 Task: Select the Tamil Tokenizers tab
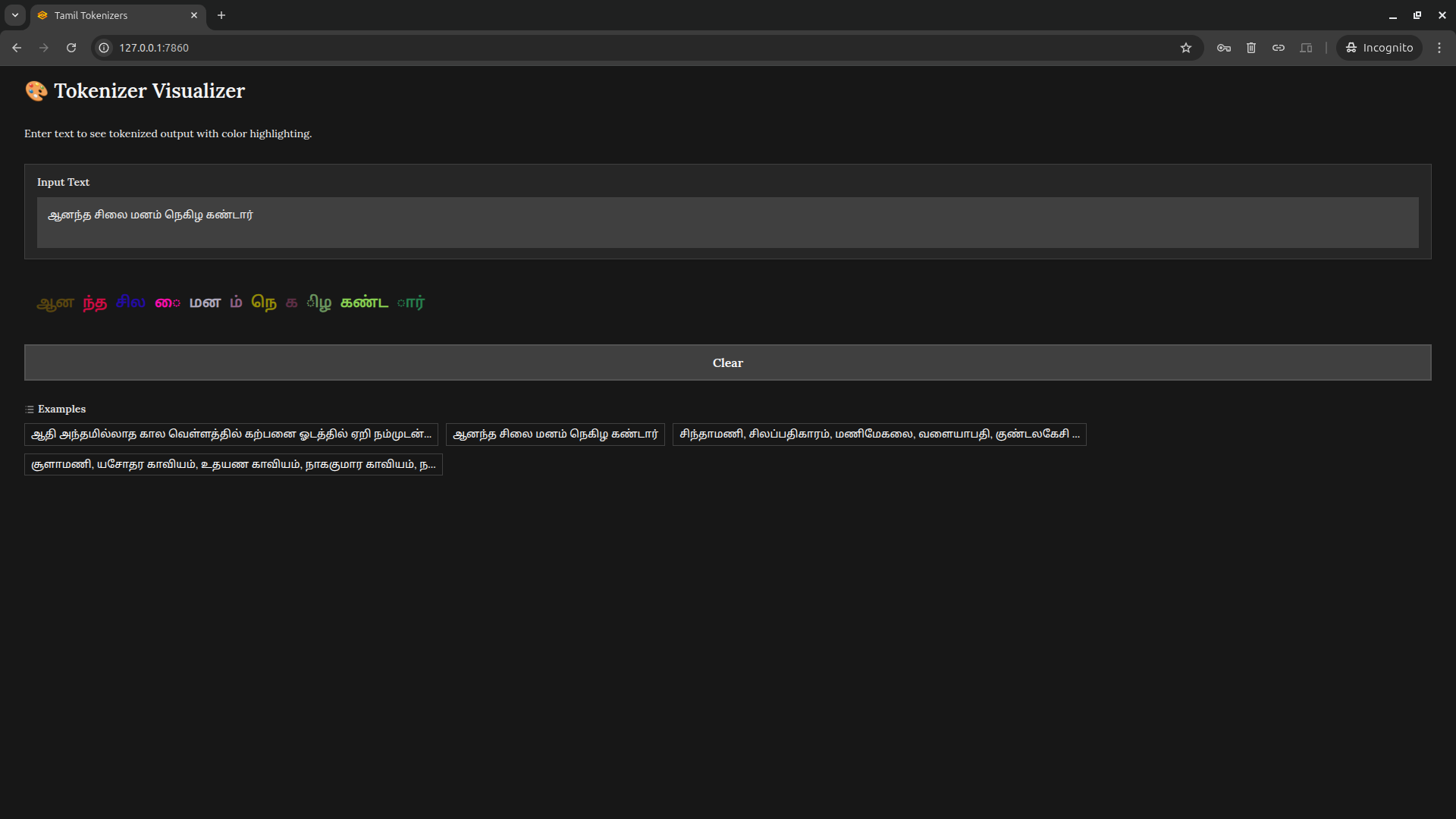pos(106,15)
